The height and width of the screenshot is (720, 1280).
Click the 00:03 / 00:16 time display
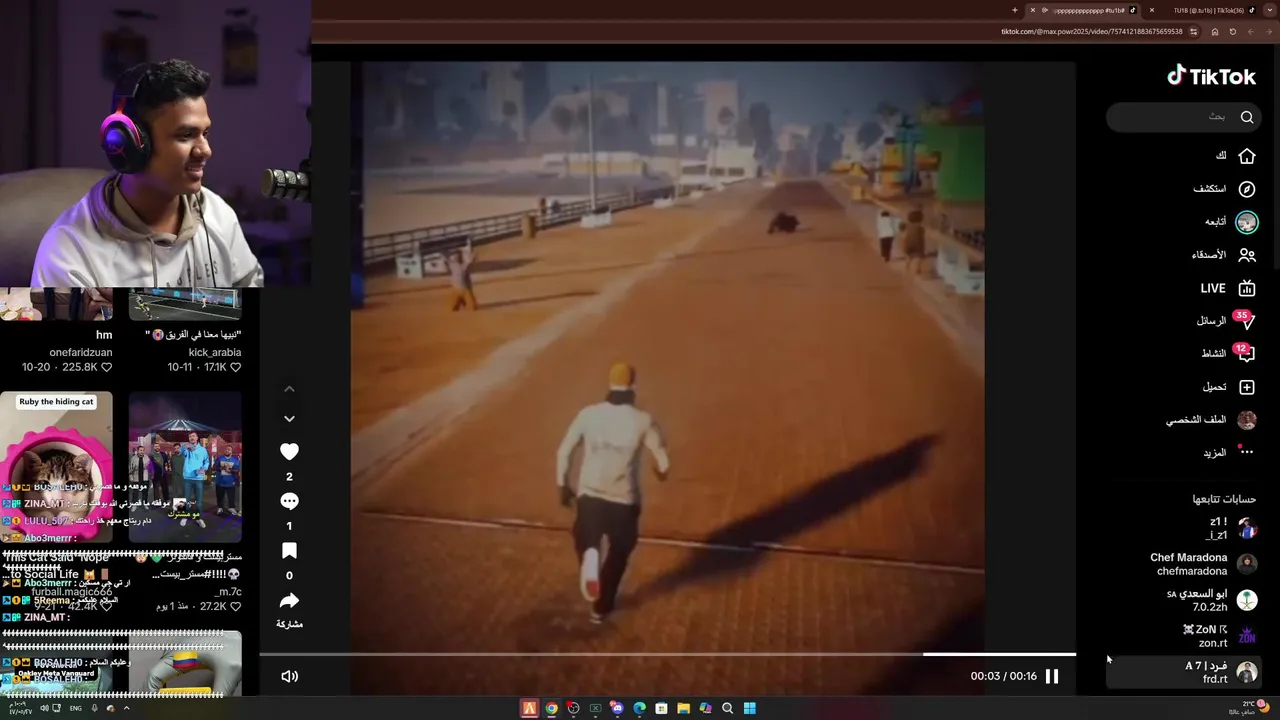(1003, 676)
